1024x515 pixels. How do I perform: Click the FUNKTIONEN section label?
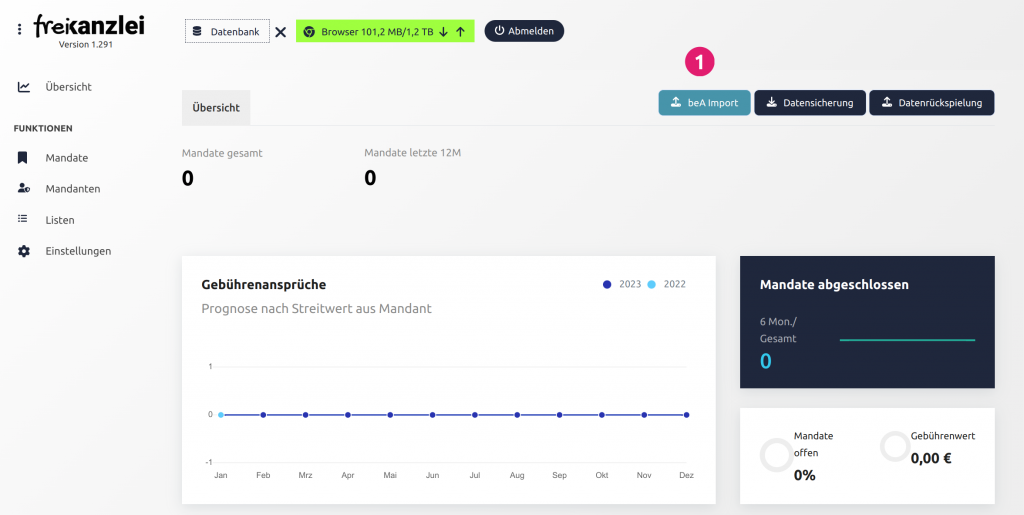[x=43, y=129]
